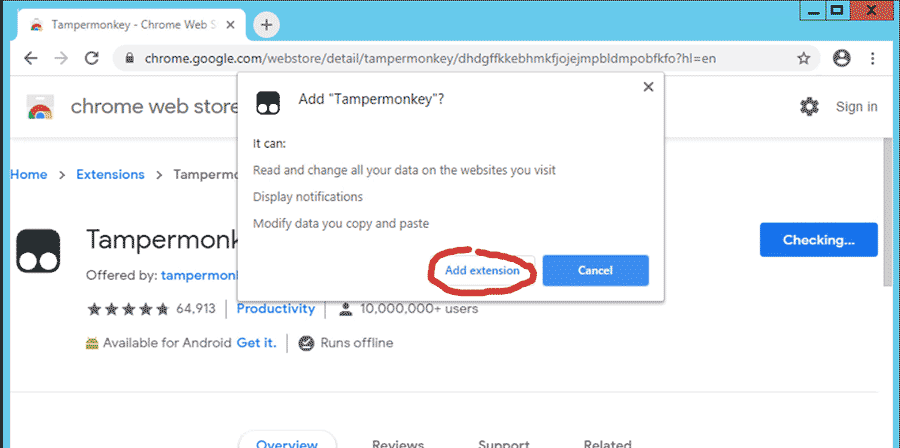Switch to the Related tab

click(607, 444)
